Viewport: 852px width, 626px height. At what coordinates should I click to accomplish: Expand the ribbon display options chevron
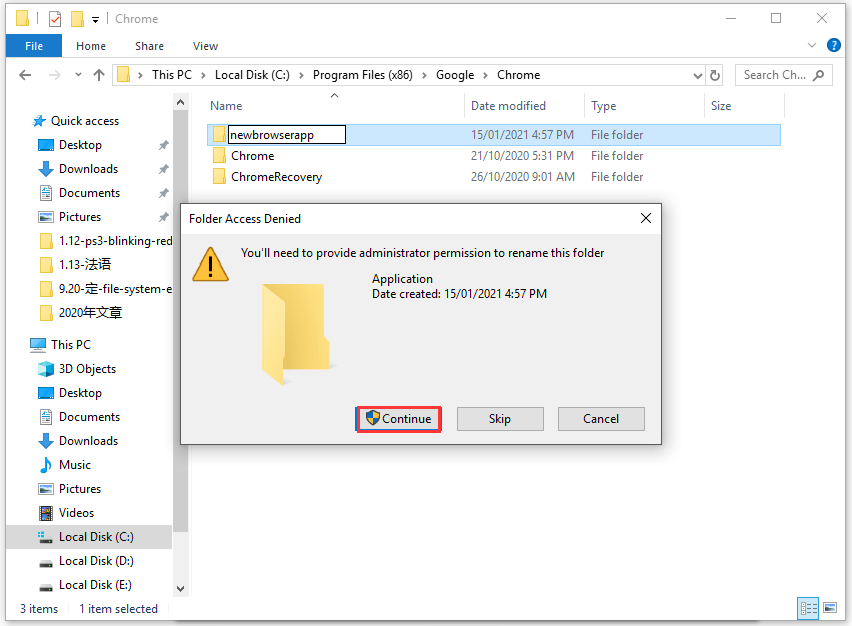811,46
